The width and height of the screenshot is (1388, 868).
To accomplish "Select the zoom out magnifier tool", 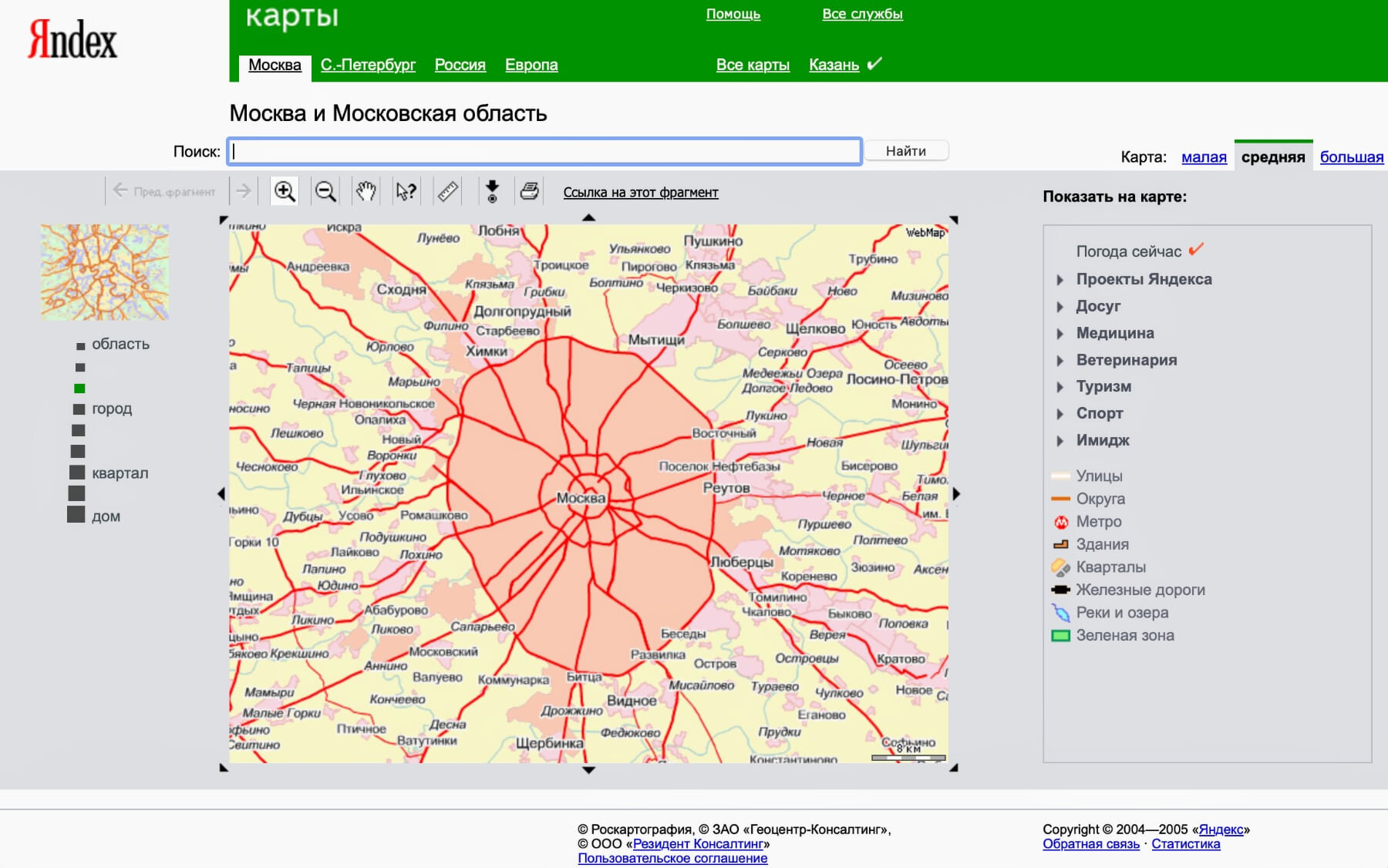I will [x=325, y=191].
